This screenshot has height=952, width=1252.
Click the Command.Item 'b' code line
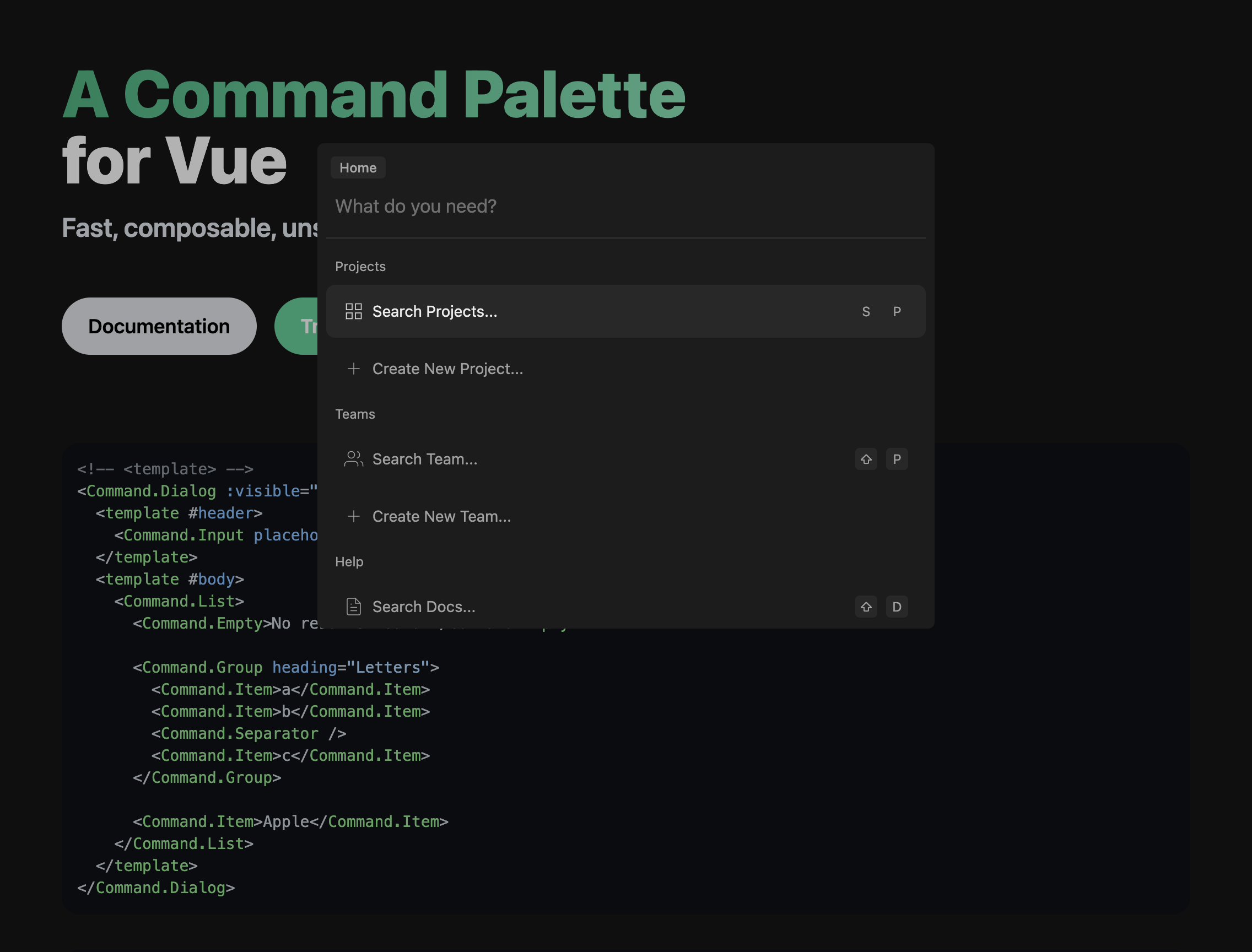[x=291, y=712]
